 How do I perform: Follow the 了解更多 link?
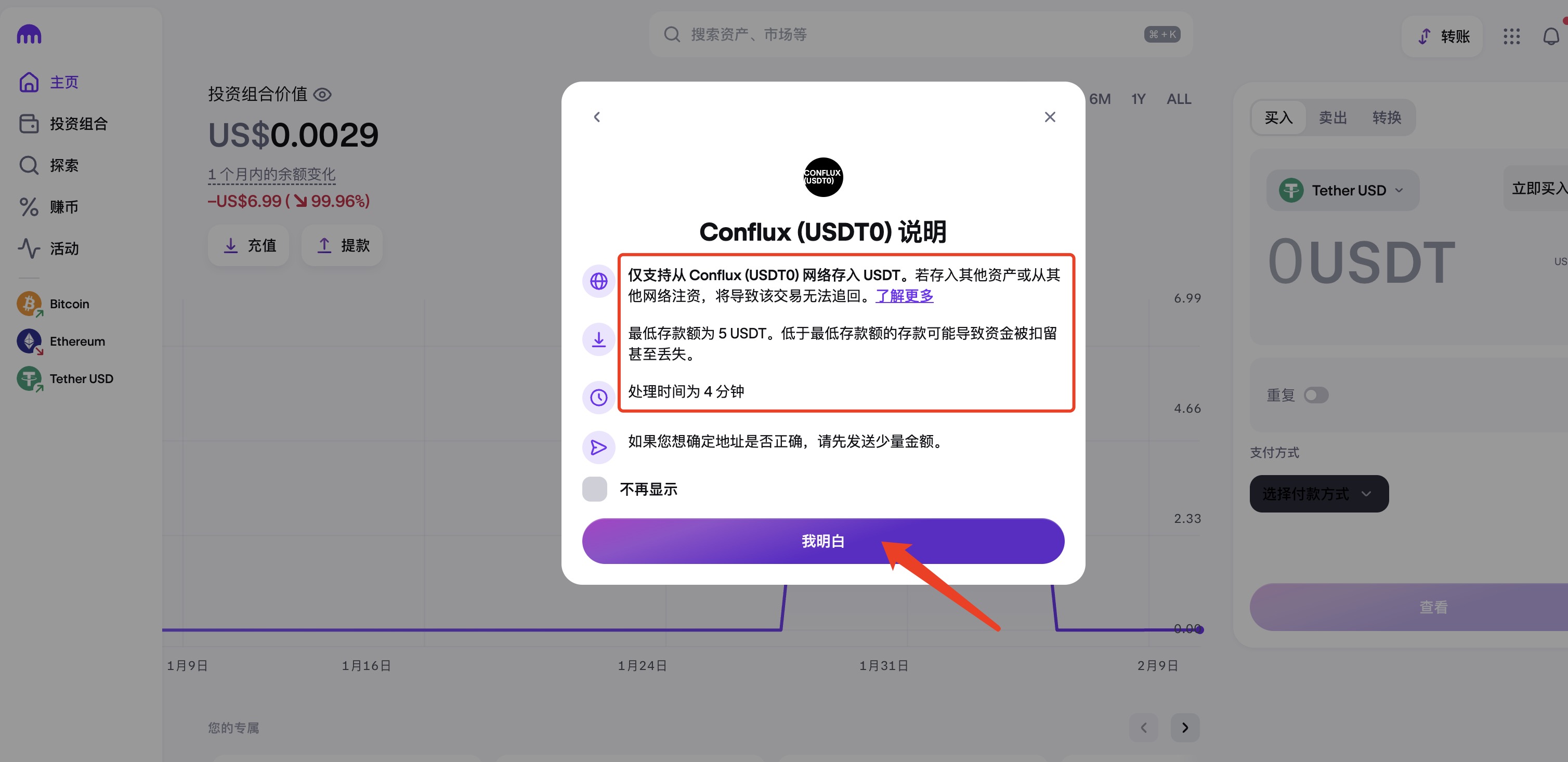click(x=904, y=296)
